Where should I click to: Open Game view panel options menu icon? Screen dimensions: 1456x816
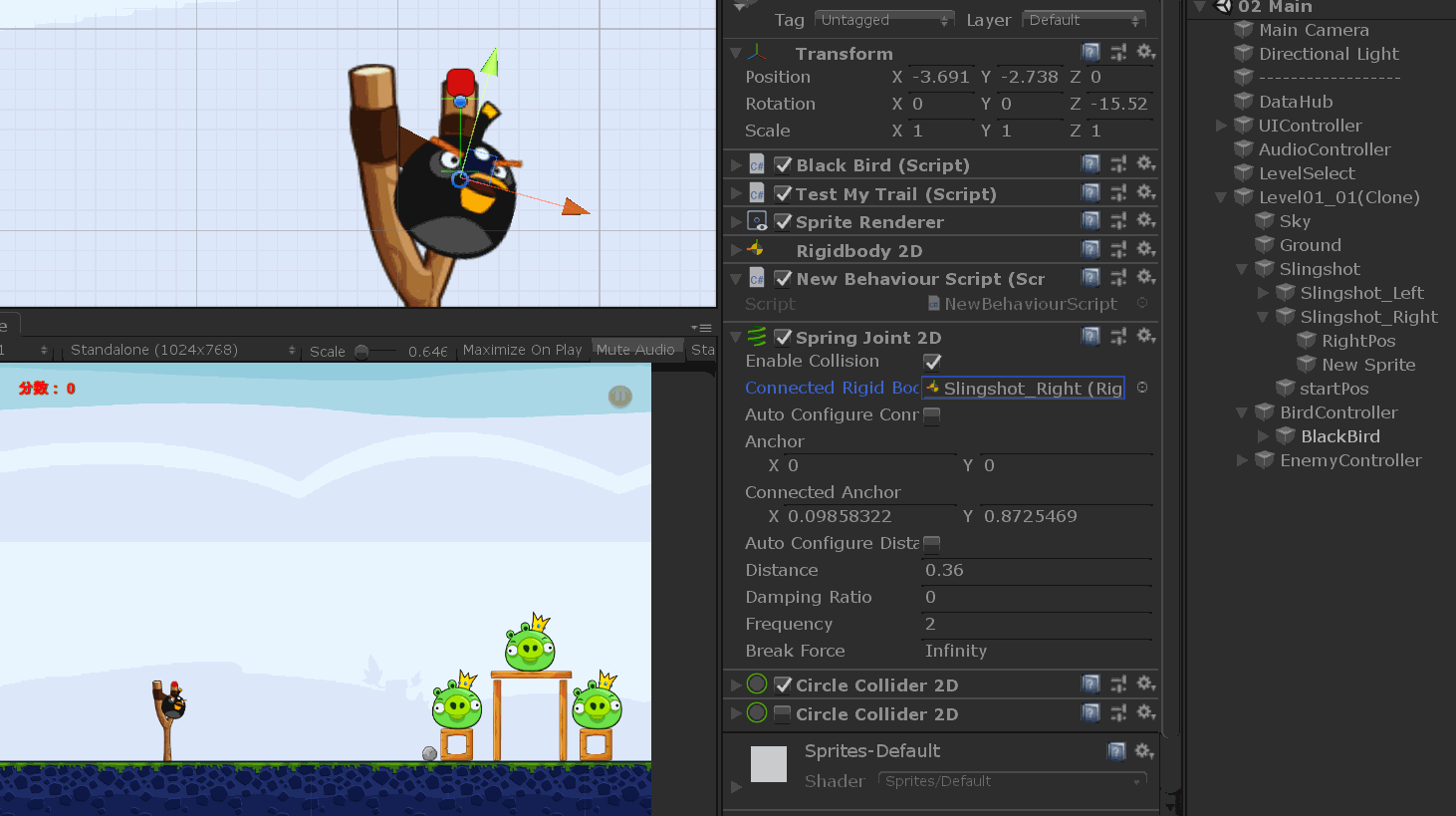pyautogui.click(x=701, y=328)
